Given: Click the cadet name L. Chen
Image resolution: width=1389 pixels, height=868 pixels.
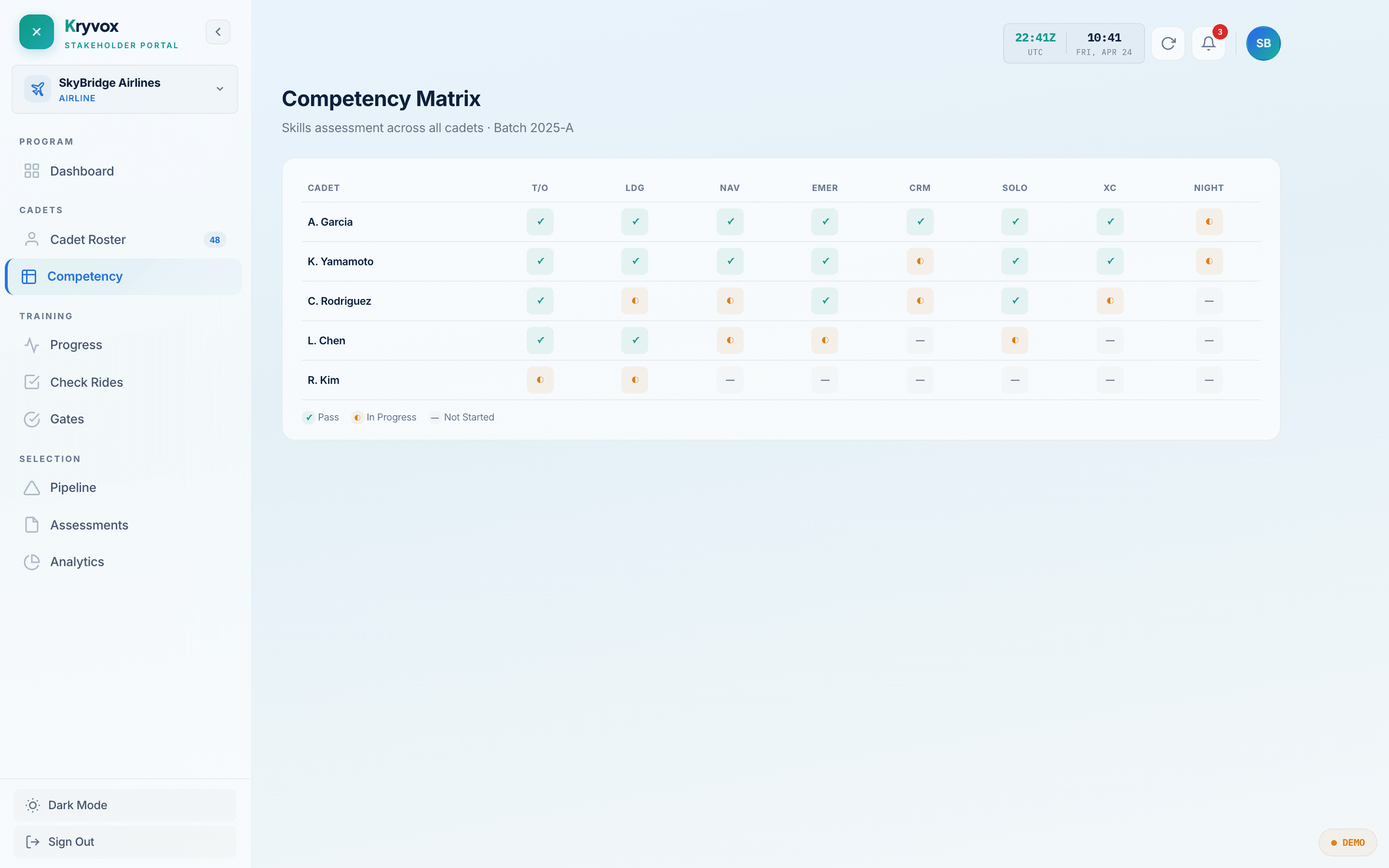Looking at the screenshot, I should [x=326, y=340].
